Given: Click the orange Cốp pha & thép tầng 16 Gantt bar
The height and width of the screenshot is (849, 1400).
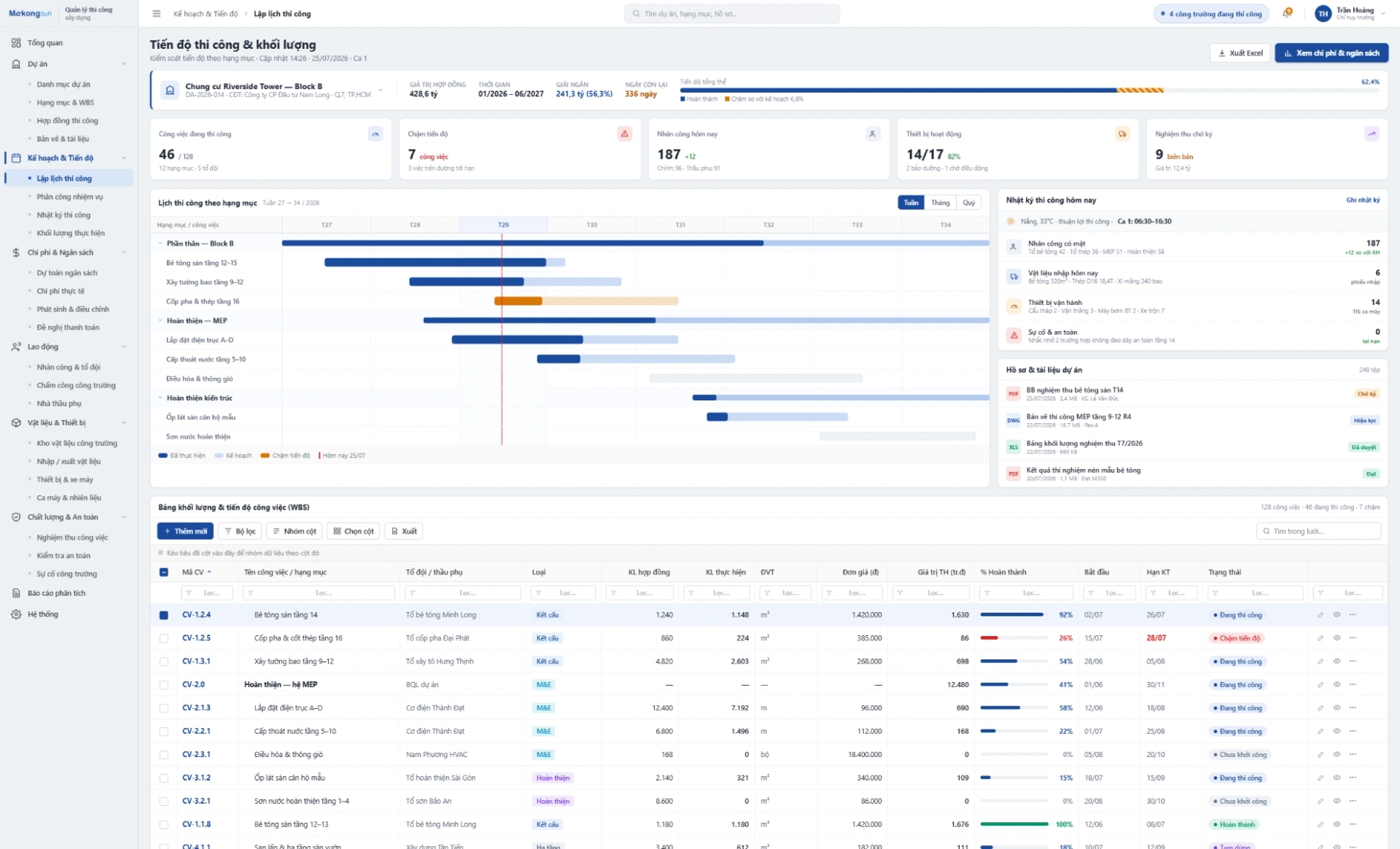Looking at the screenshot, I should click(518, 301).
